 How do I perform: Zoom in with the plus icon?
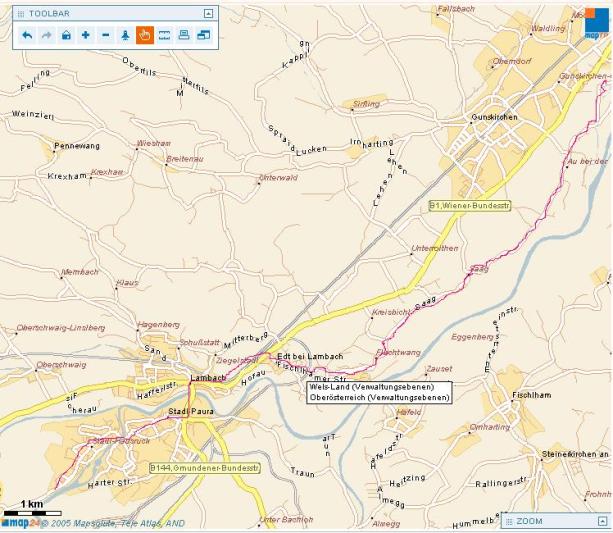pos(86,35)
